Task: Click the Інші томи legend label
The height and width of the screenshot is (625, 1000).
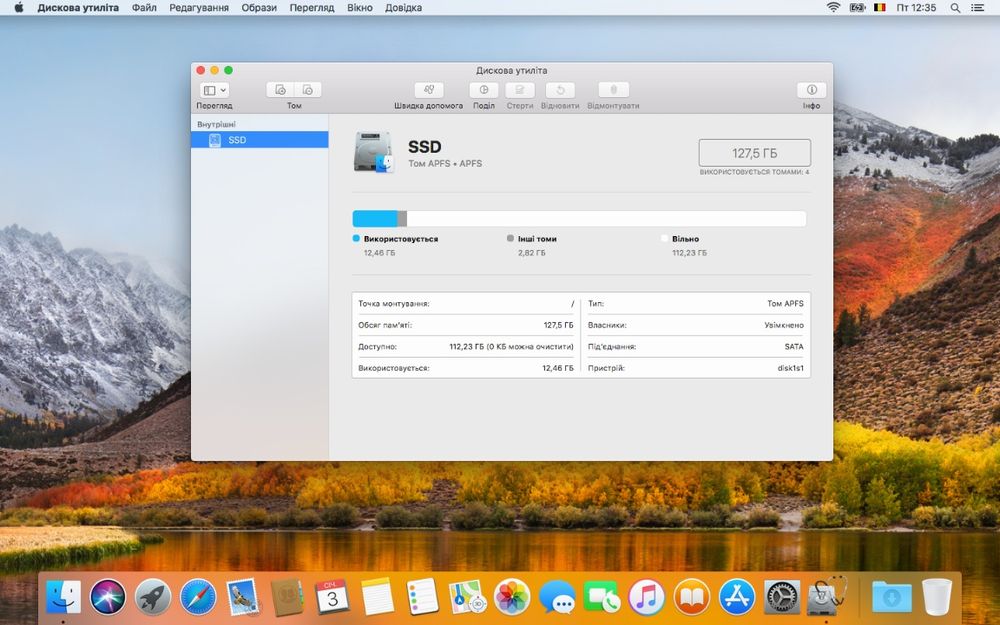Action: pyautogui.click(x=537, y=239)
